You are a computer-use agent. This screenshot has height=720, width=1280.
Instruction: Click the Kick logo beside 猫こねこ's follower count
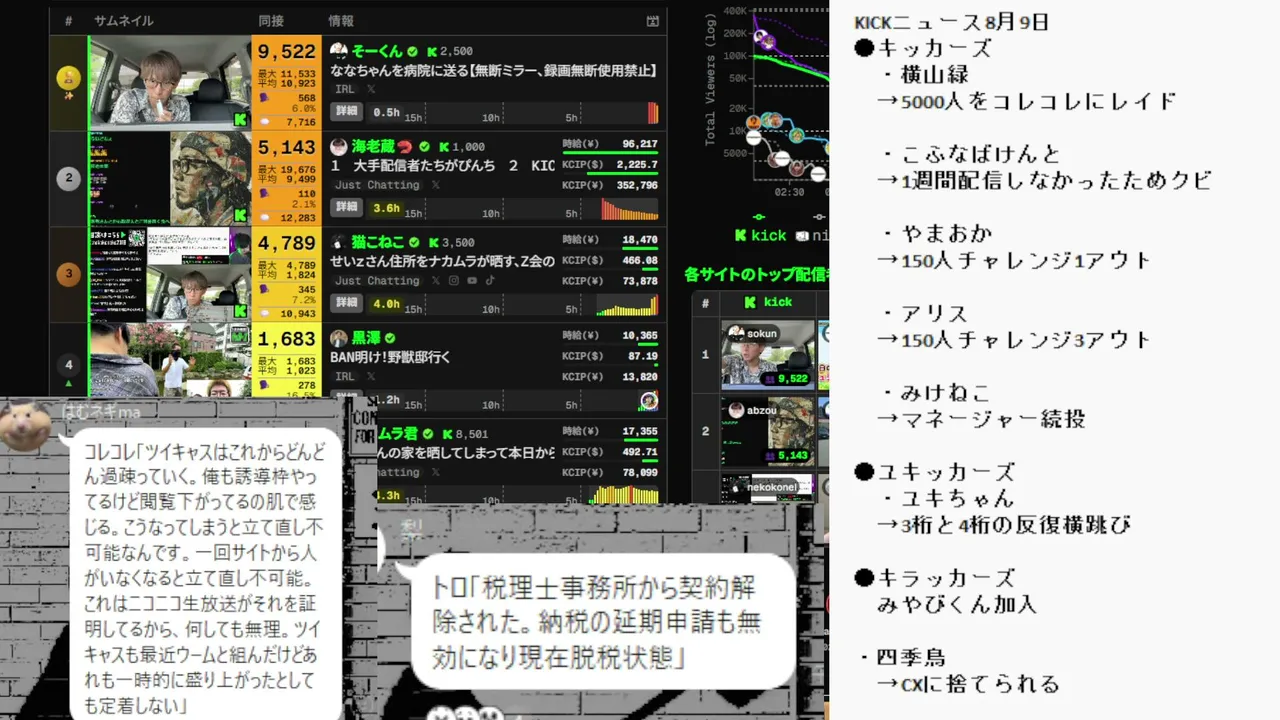[432, 243]
